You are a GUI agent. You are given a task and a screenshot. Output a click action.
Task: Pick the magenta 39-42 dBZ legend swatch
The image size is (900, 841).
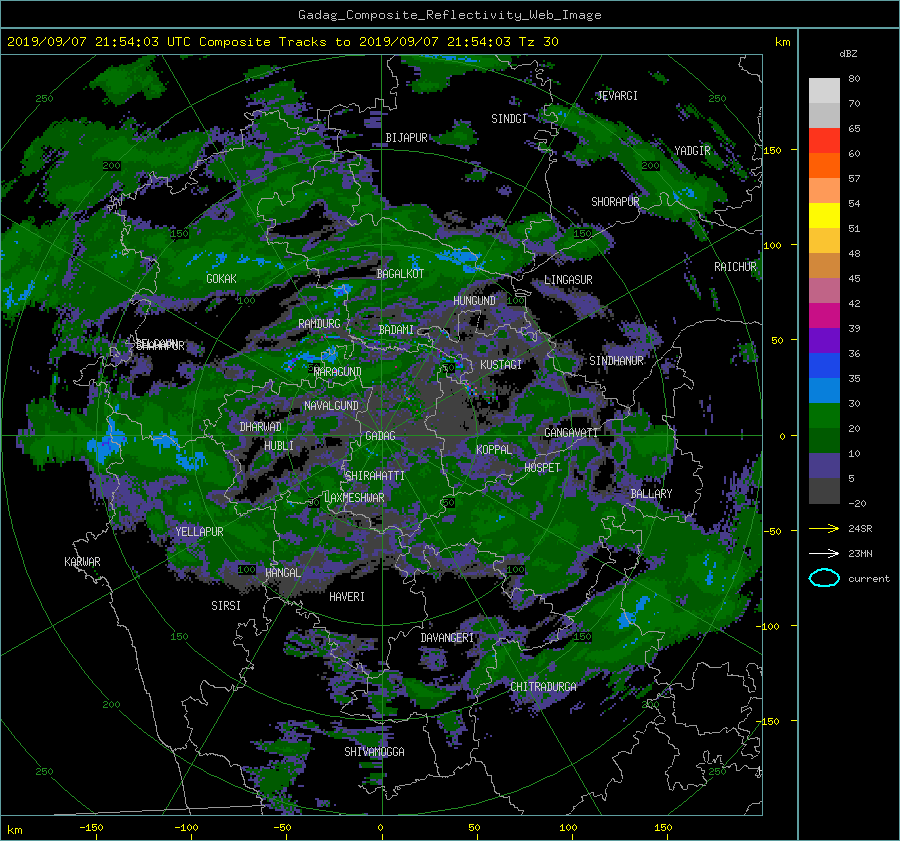click(x=824, y=316)
